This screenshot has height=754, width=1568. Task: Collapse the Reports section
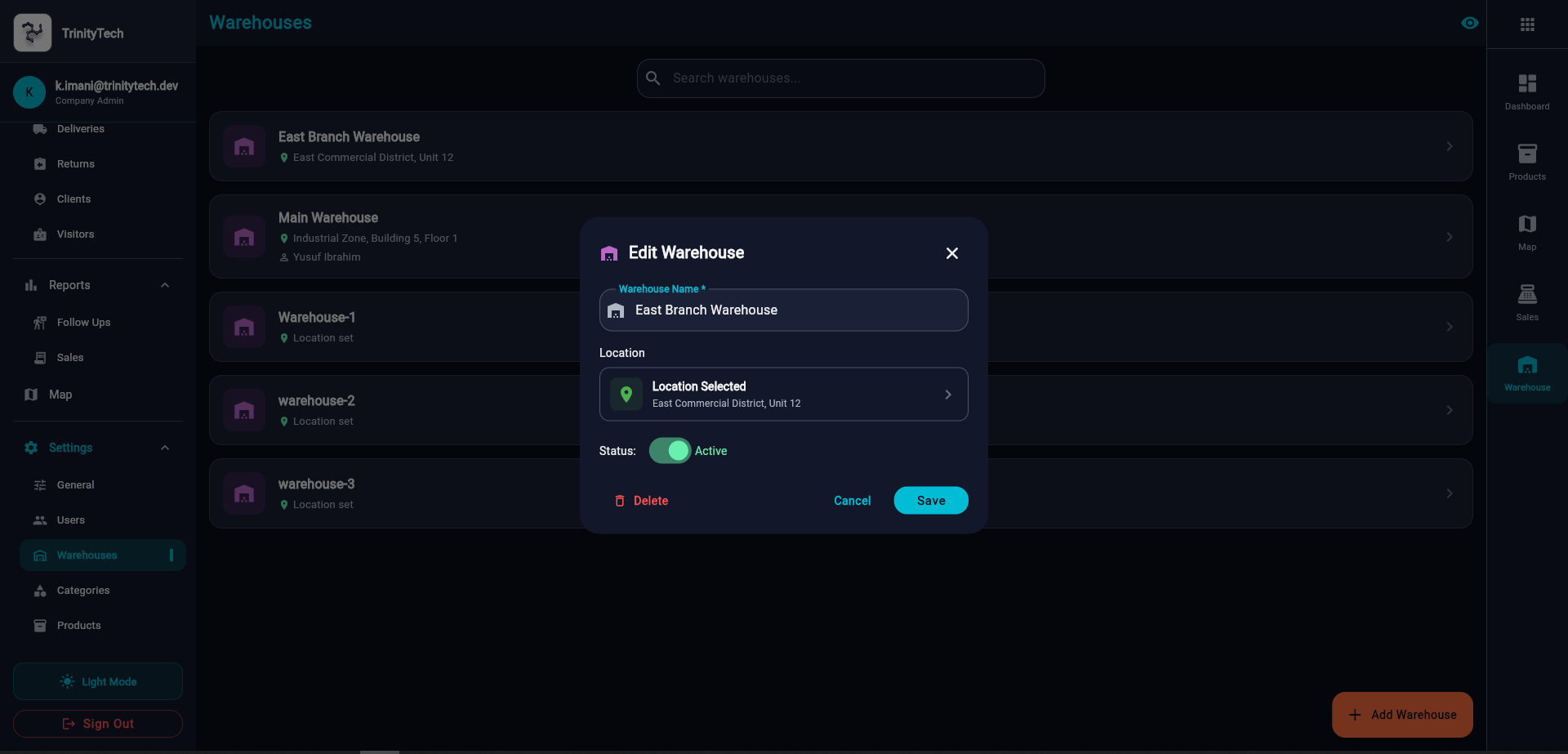click(165, 285)
